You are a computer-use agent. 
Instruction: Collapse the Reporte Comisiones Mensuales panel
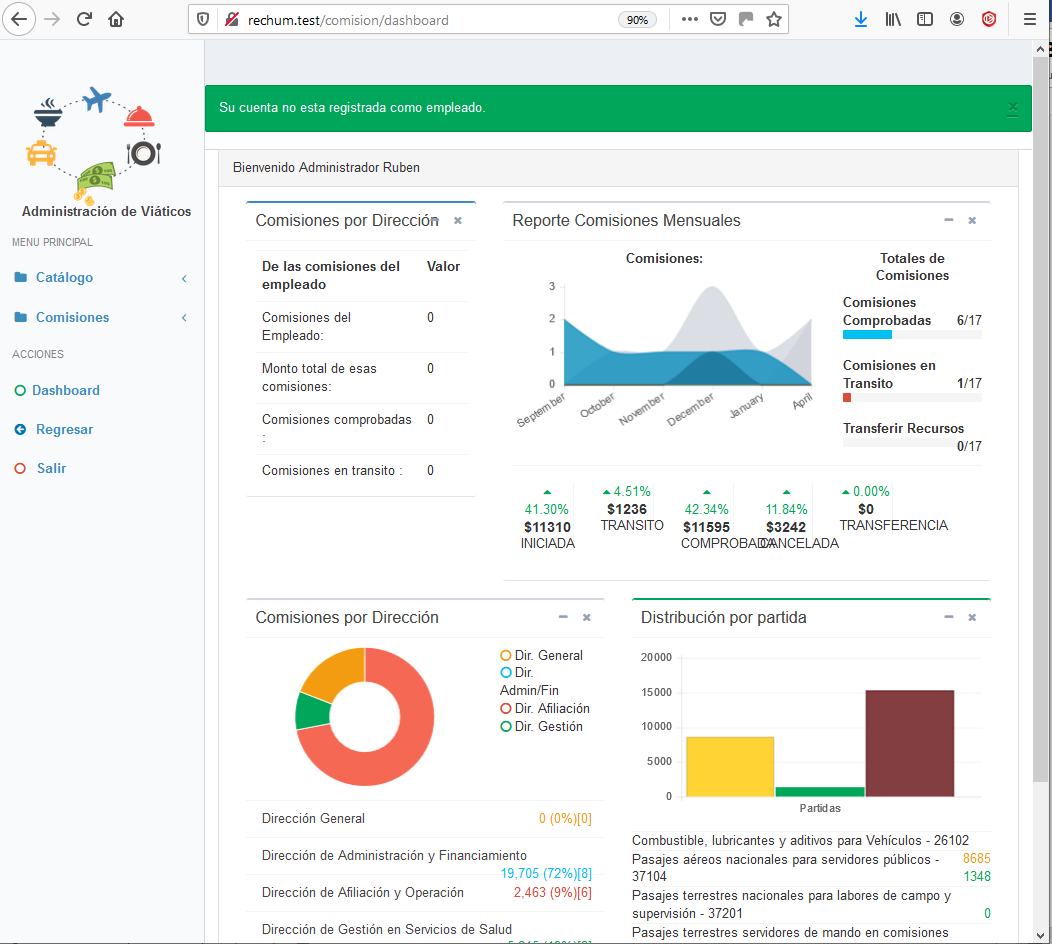948,220
